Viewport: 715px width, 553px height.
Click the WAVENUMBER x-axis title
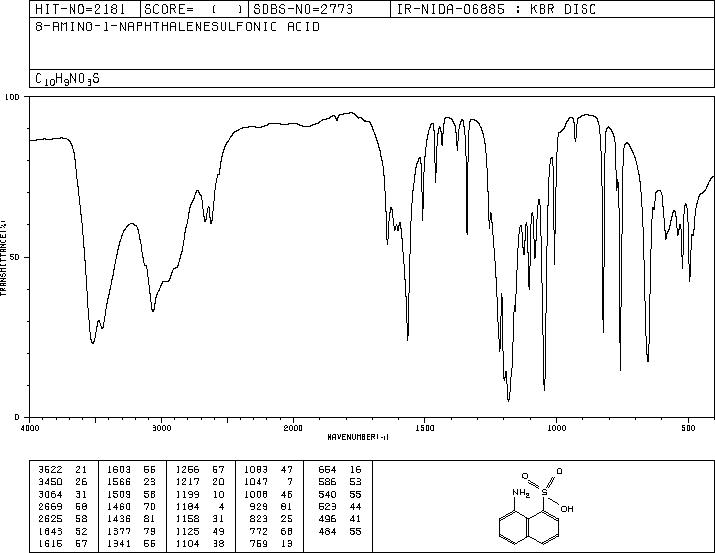click(x=358, y=437)
